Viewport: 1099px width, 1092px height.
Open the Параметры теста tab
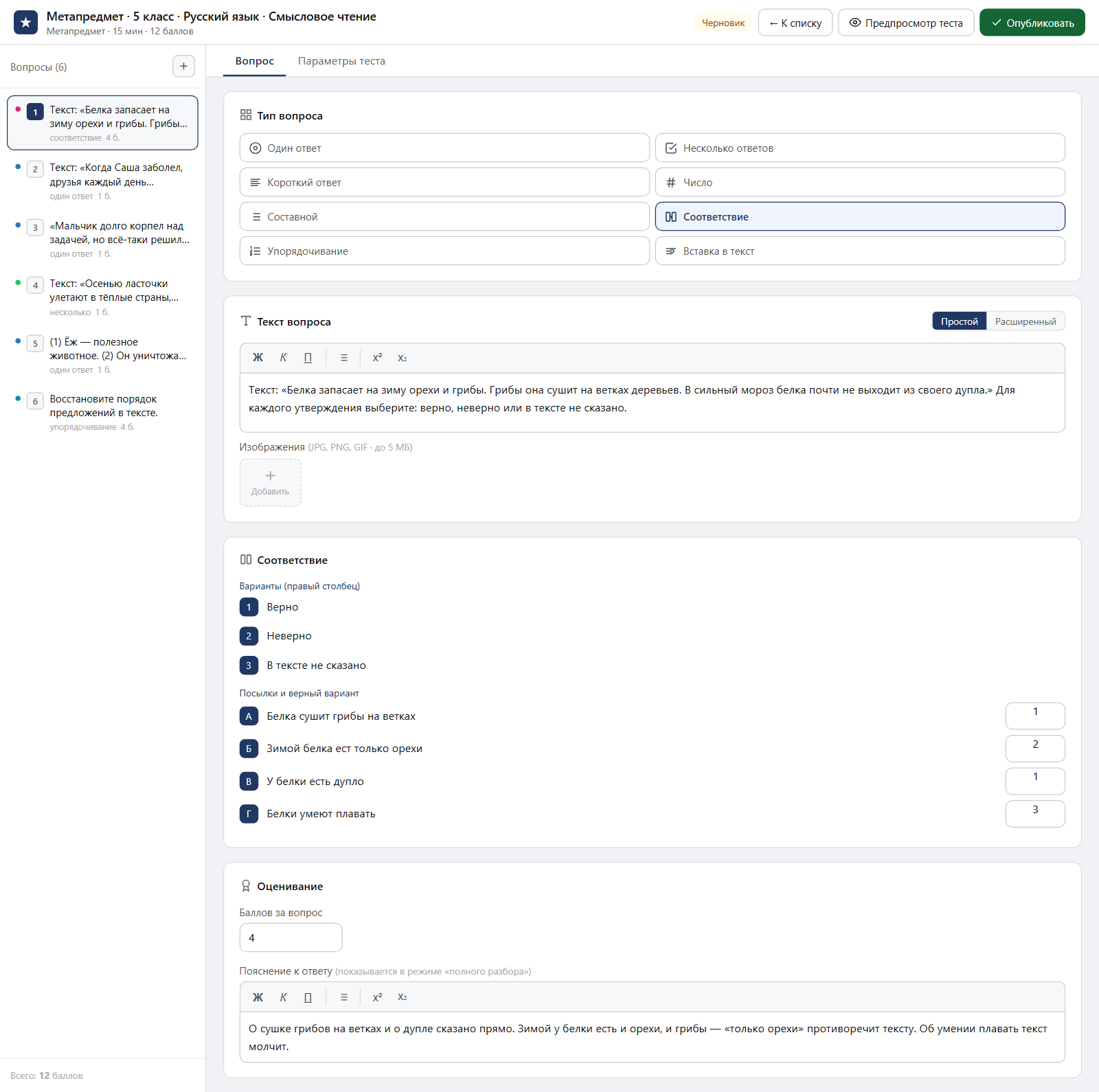click(x=341, y=61)
